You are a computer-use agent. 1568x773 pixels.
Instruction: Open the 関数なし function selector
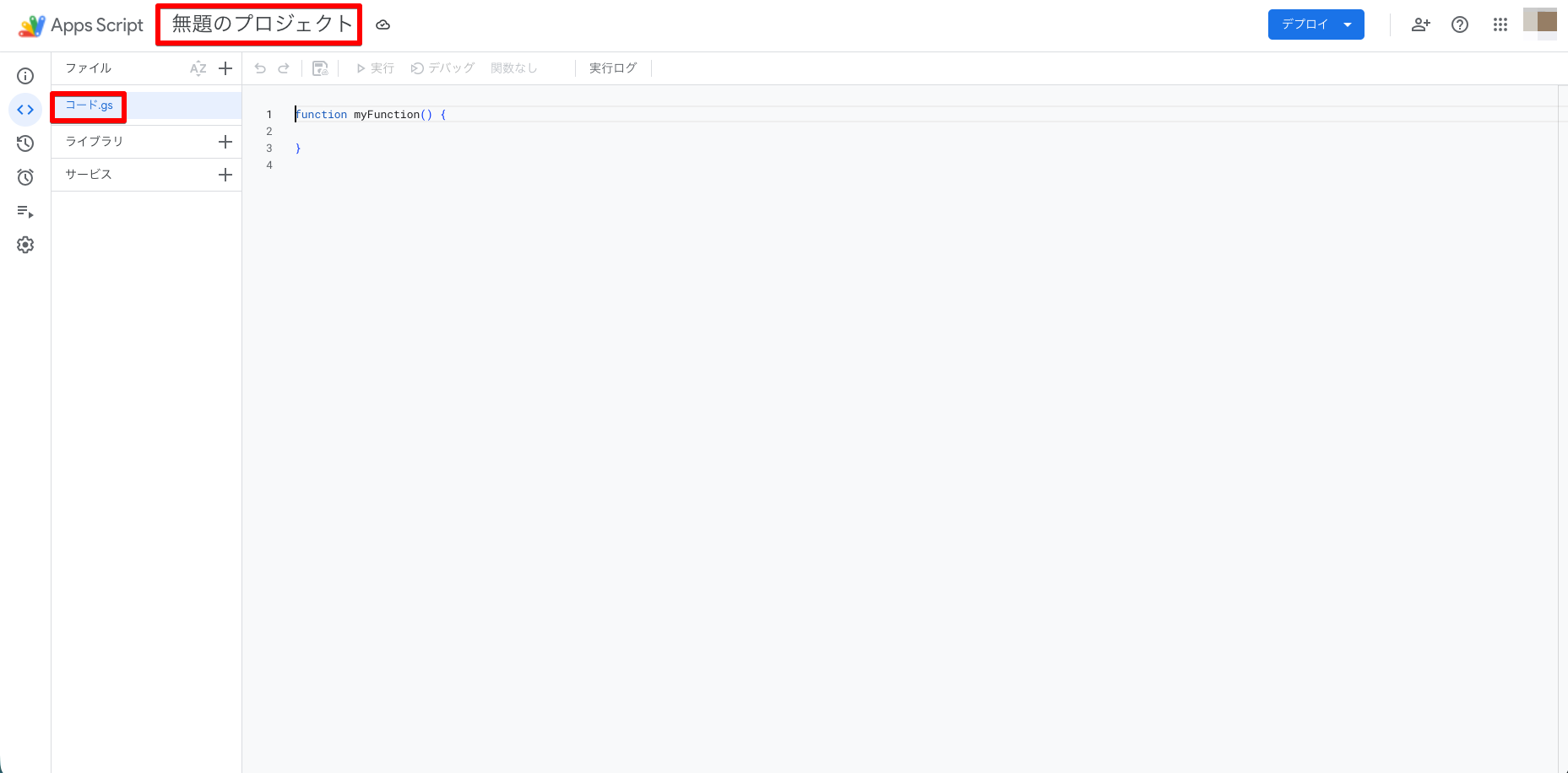[514, 68]
